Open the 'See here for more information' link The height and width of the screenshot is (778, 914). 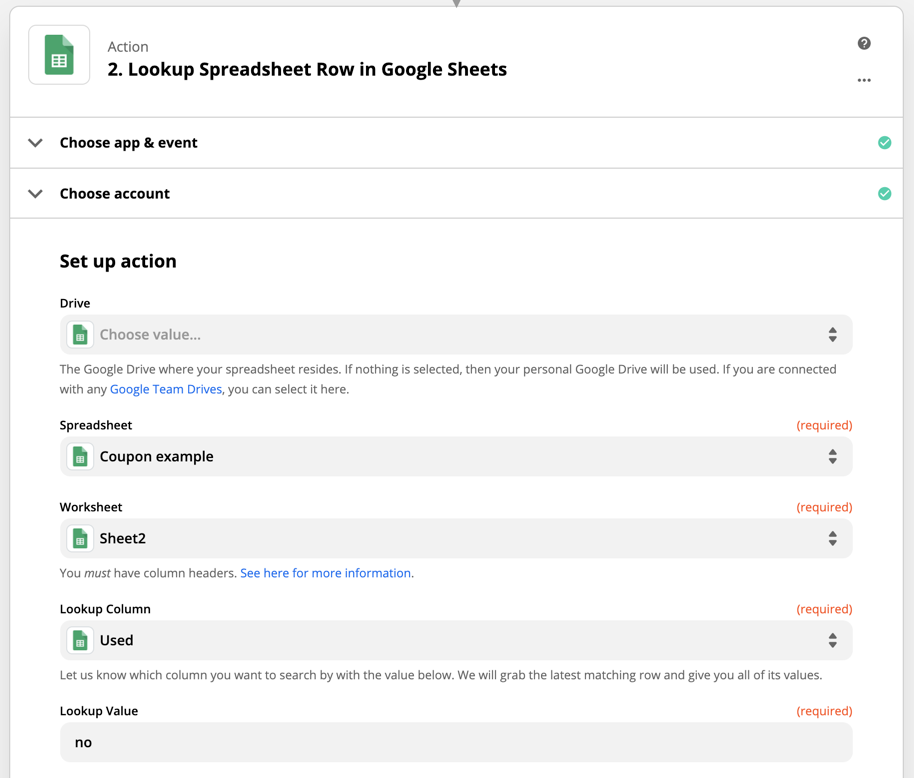tap(325, 573)
